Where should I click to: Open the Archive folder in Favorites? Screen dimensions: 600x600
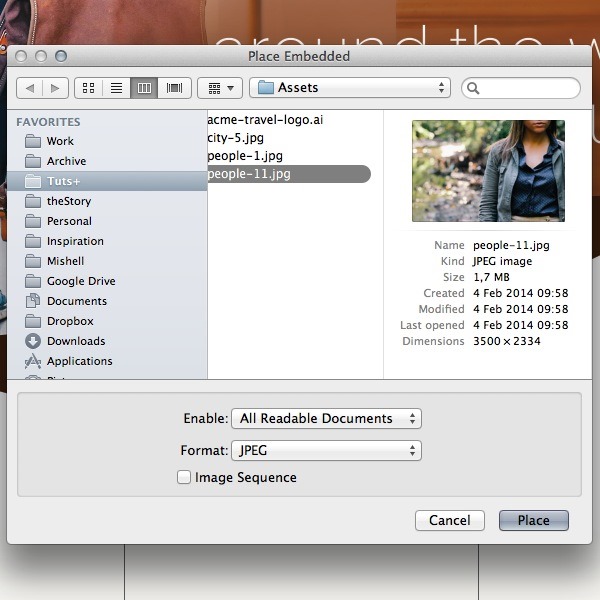point(107,161)
